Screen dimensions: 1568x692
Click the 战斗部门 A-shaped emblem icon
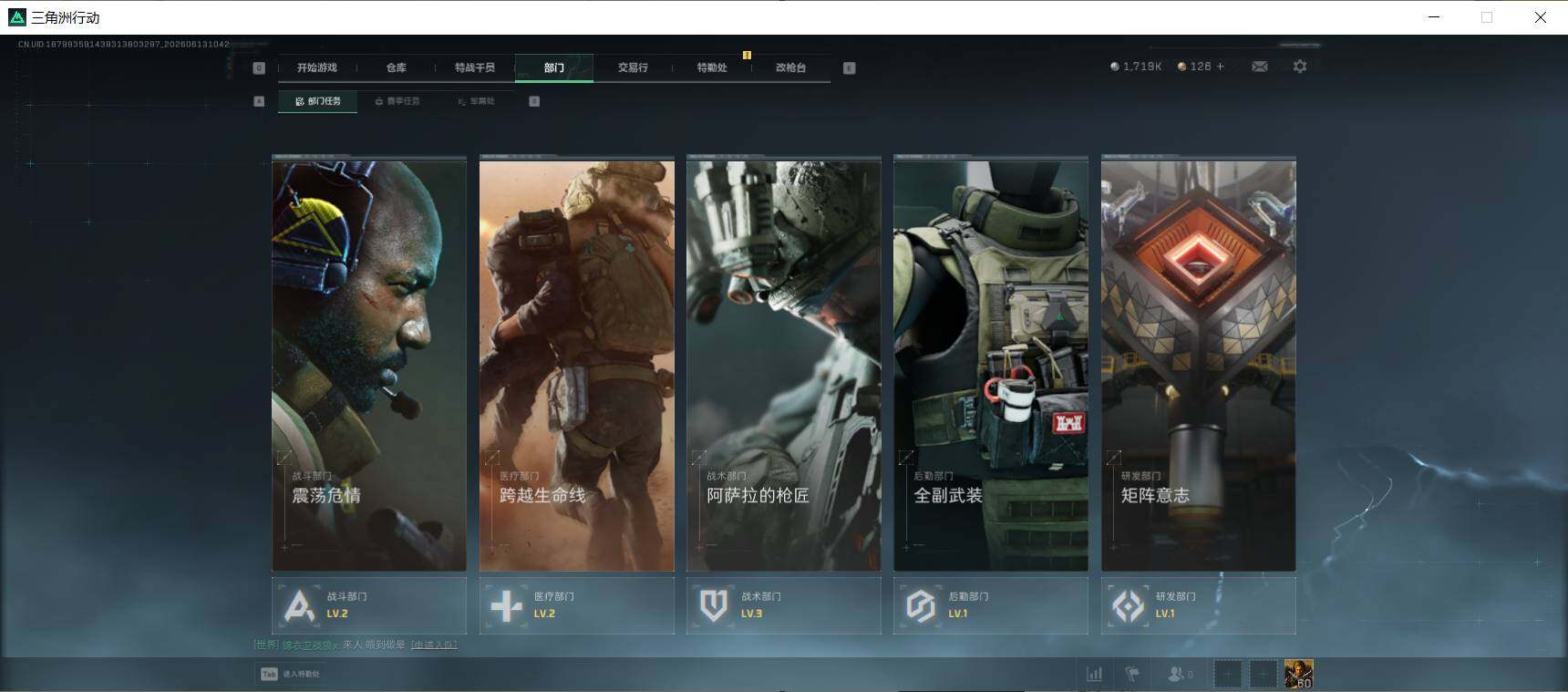coord(299,606)
